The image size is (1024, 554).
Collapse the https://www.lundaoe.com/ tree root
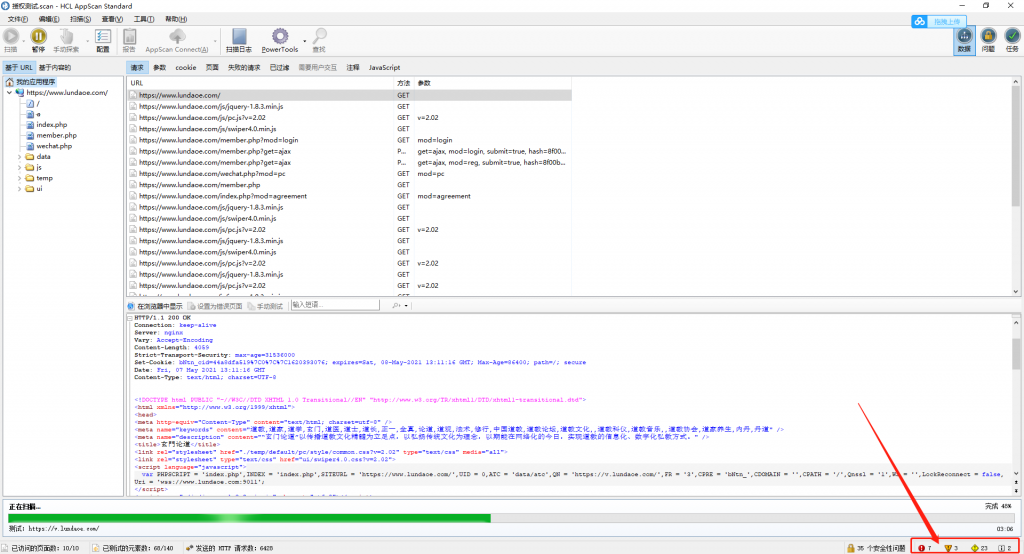[8, 92]
